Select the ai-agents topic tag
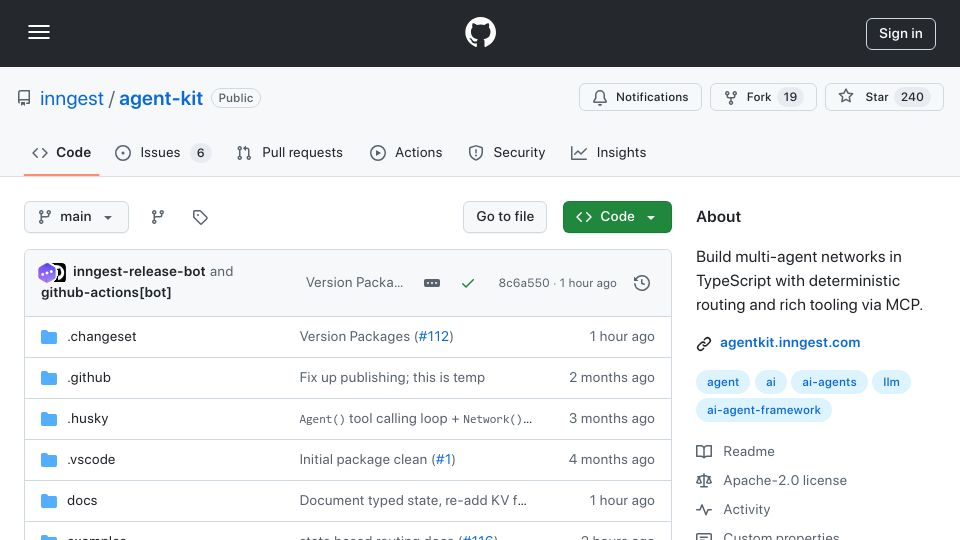 point(829,382)
